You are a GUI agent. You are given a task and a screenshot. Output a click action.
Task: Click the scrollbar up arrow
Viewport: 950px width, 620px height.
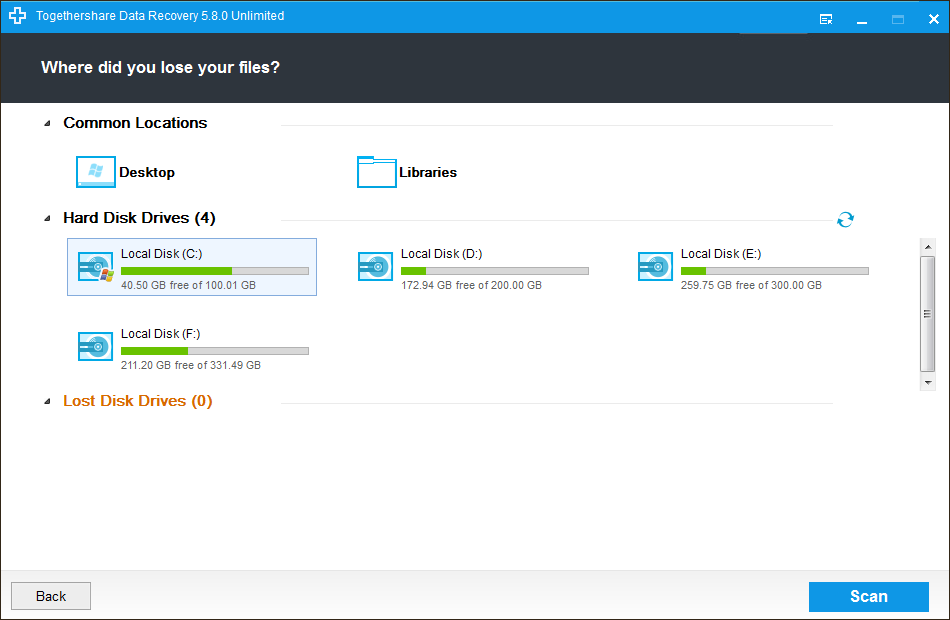tap(928, 247)
